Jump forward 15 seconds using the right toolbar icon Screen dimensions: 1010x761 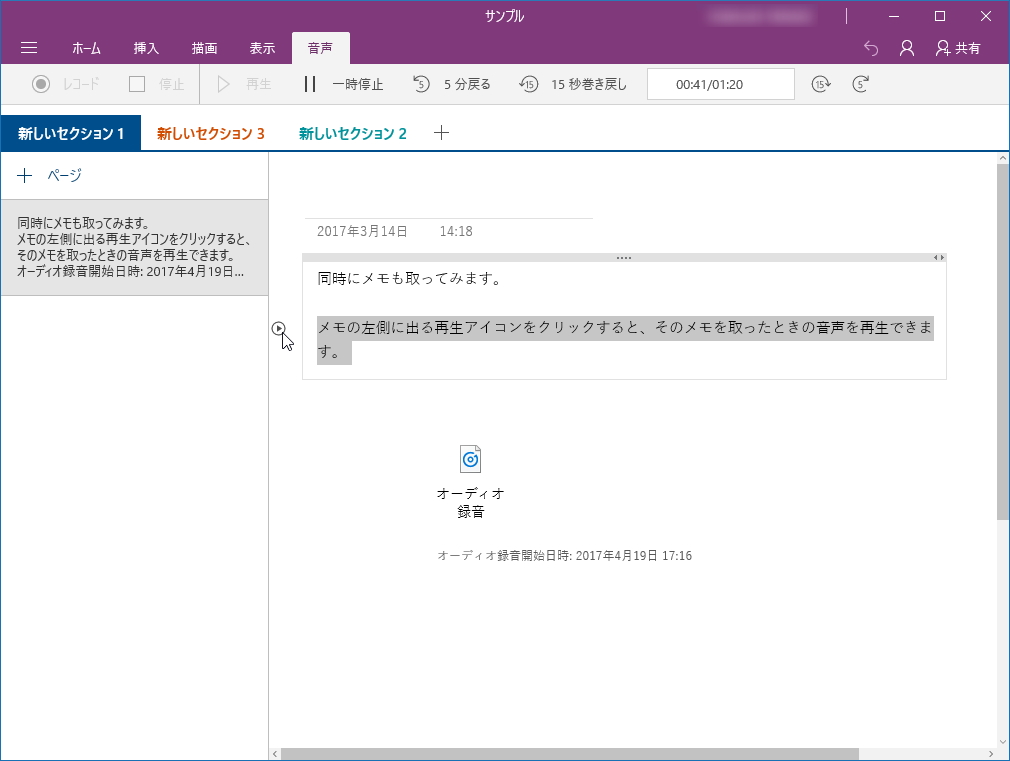click(x=820, y=84)
